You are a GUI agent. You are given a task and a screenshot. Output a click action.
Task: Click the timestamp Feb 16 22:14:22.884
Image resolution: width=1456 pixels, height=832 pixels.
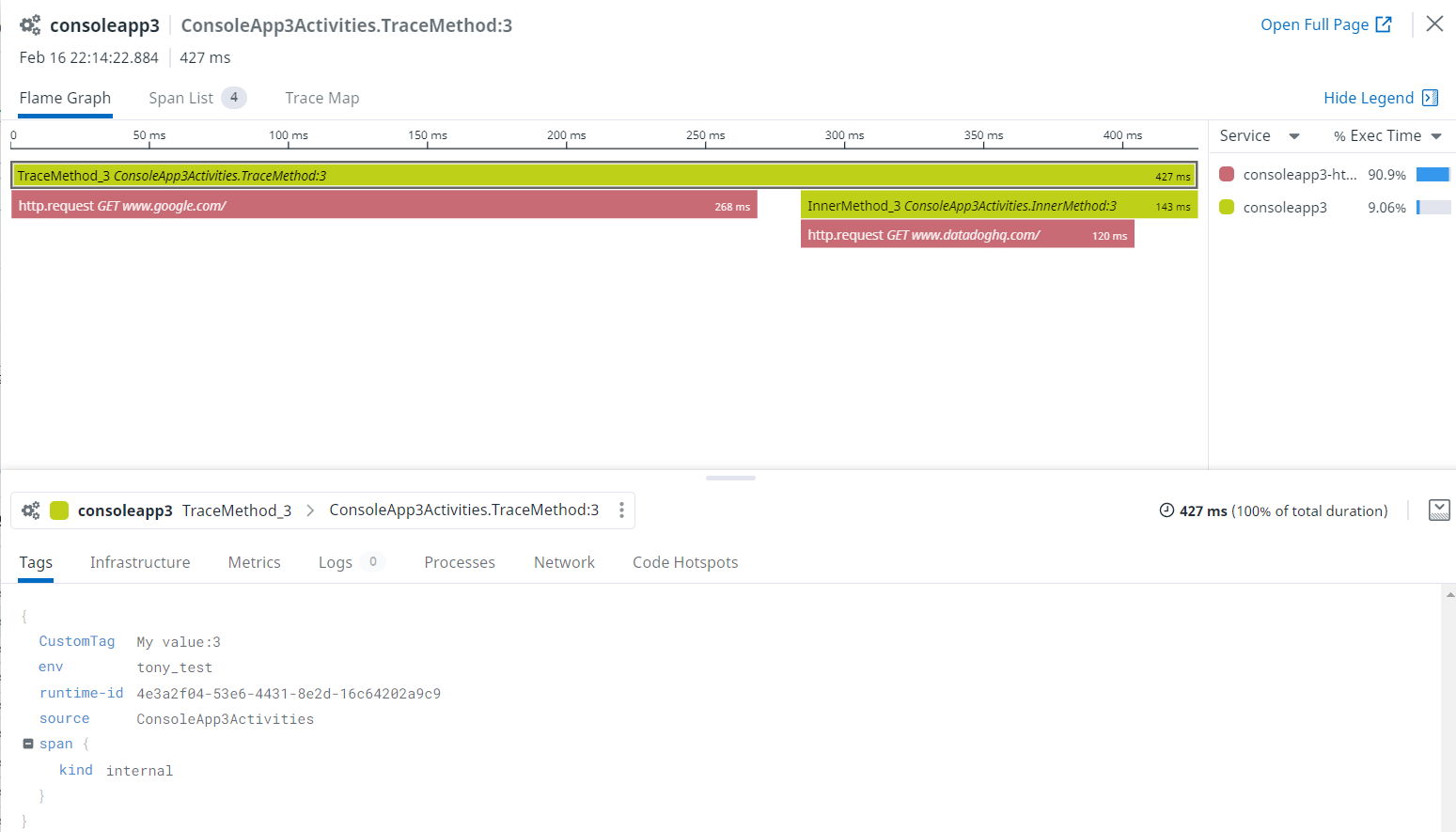pos(89,57)
